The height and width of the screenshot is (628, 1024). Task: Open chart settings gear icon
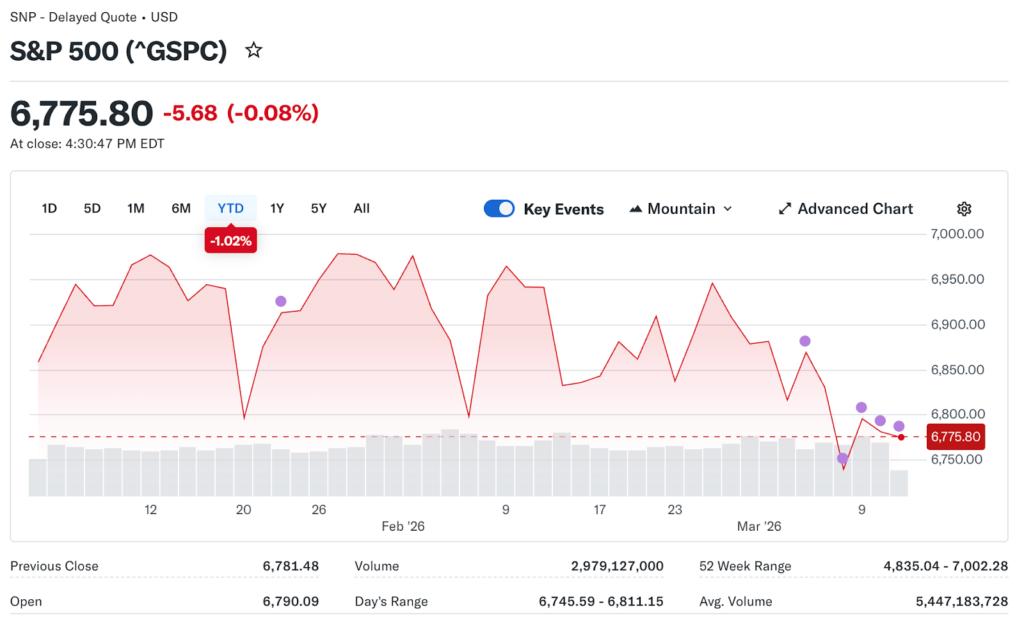(964, 209)
